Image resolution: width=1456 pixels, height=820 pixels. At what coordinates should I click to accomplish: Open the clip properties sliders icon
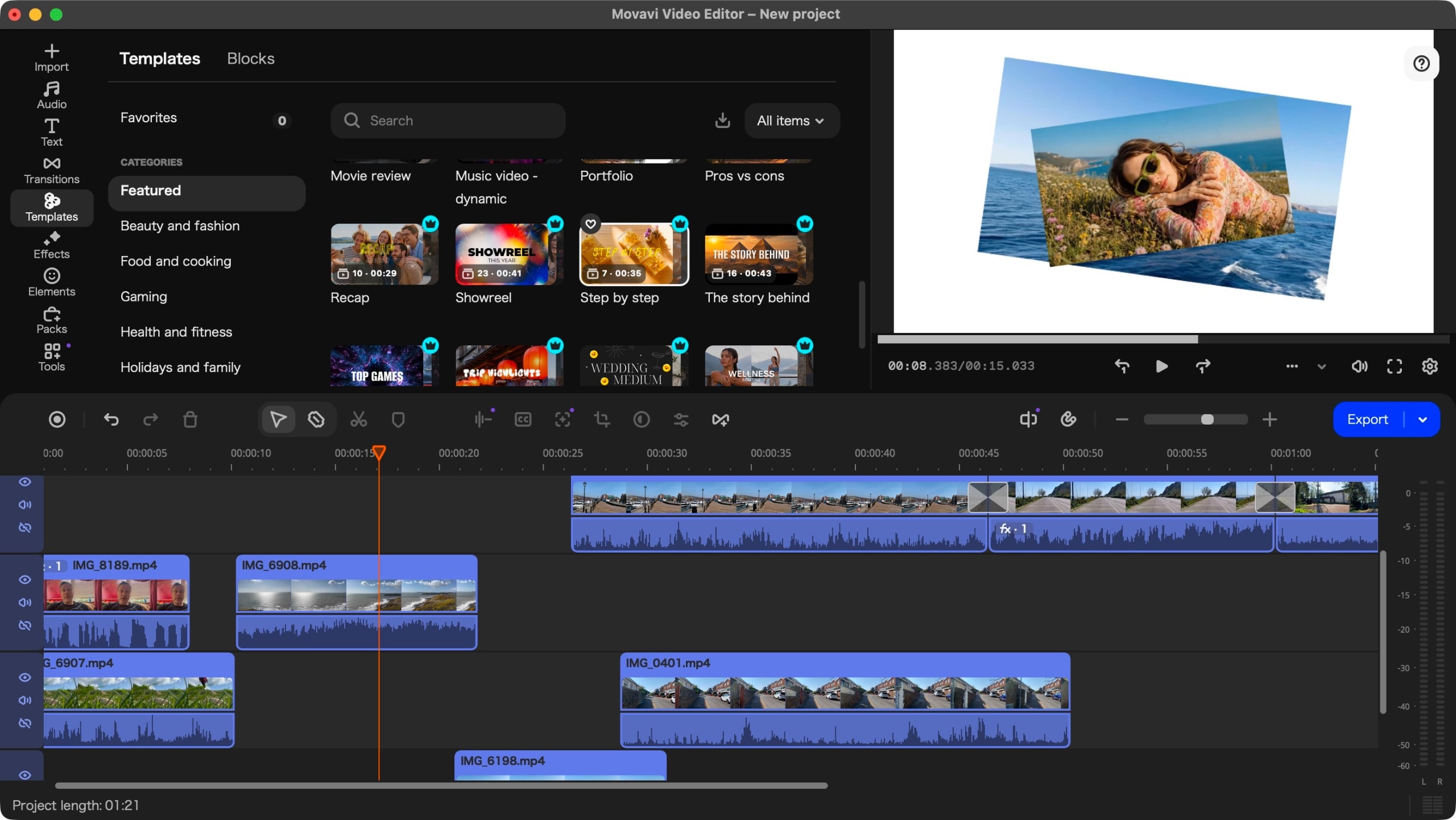pyautogui.click(x=681, y=420)
